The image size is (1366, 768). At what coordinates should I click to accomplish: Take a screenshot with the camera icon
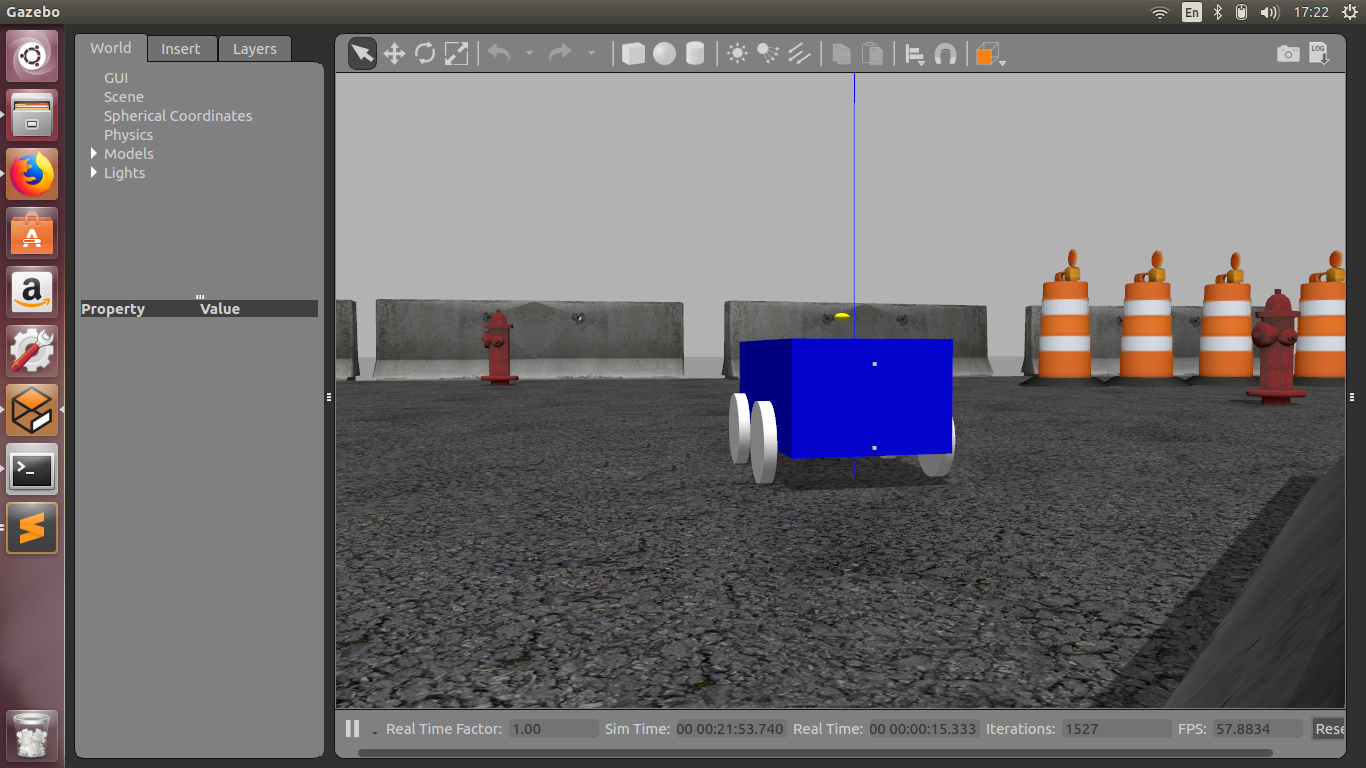[1288, 53]
